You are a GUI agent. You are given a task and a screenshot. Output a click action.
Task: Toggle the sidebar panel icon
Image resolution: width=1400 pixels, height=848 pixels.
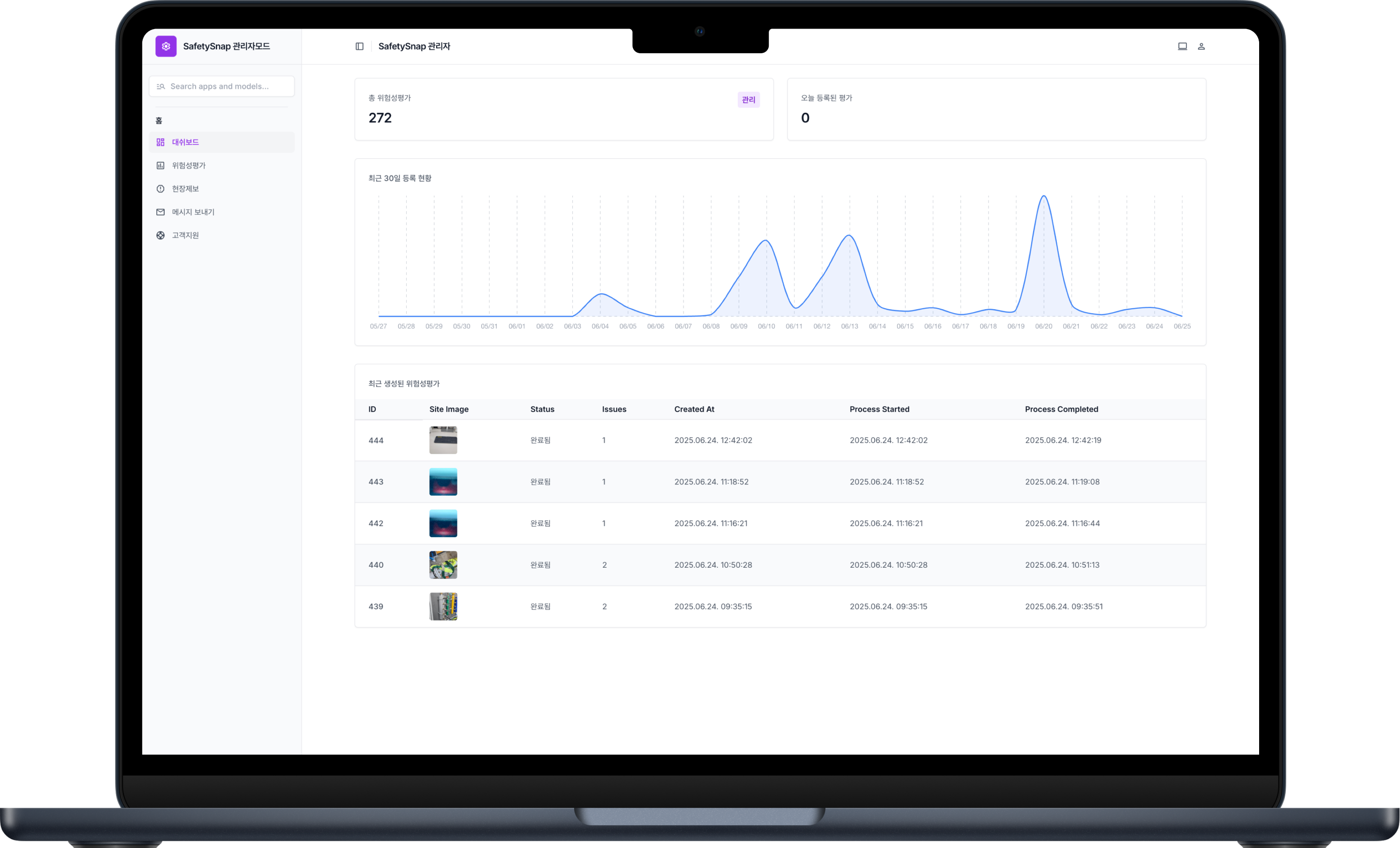(360, 46)
